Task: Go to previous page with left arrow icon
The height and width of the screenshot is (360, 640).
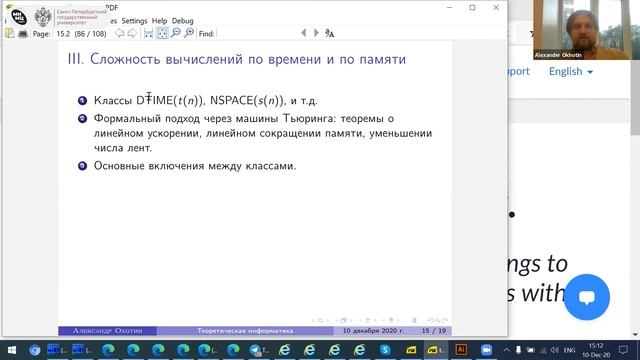Action: 120,33
